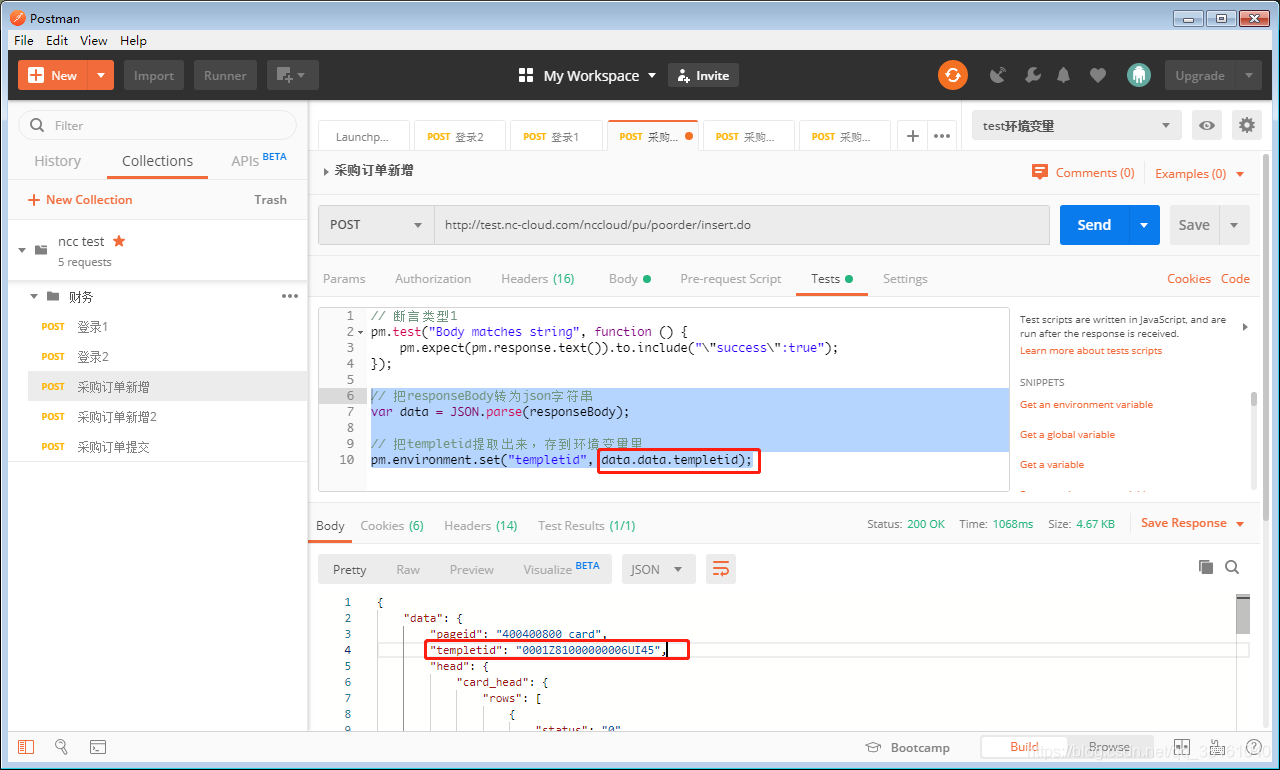This screenshot has width=1280, height=770.
Task: Open manage environments gear icon
Action: 1246,125
